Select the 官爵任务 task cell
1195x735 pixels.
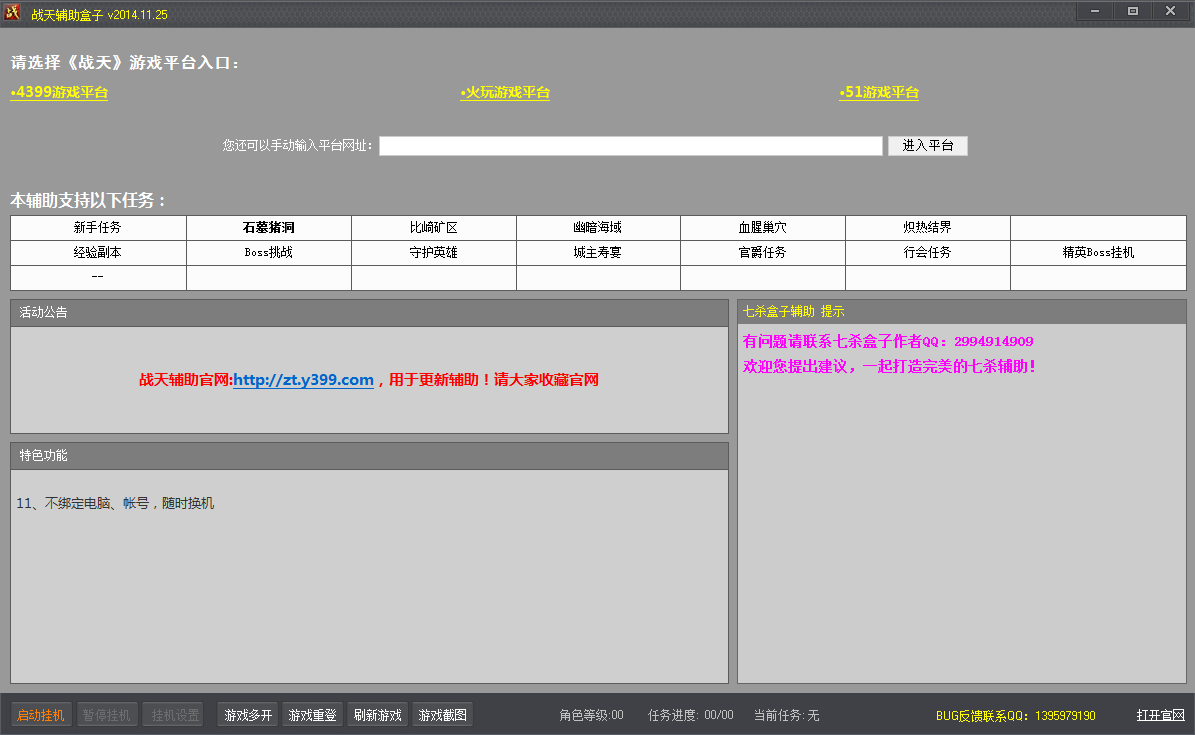tap(763, 252)
